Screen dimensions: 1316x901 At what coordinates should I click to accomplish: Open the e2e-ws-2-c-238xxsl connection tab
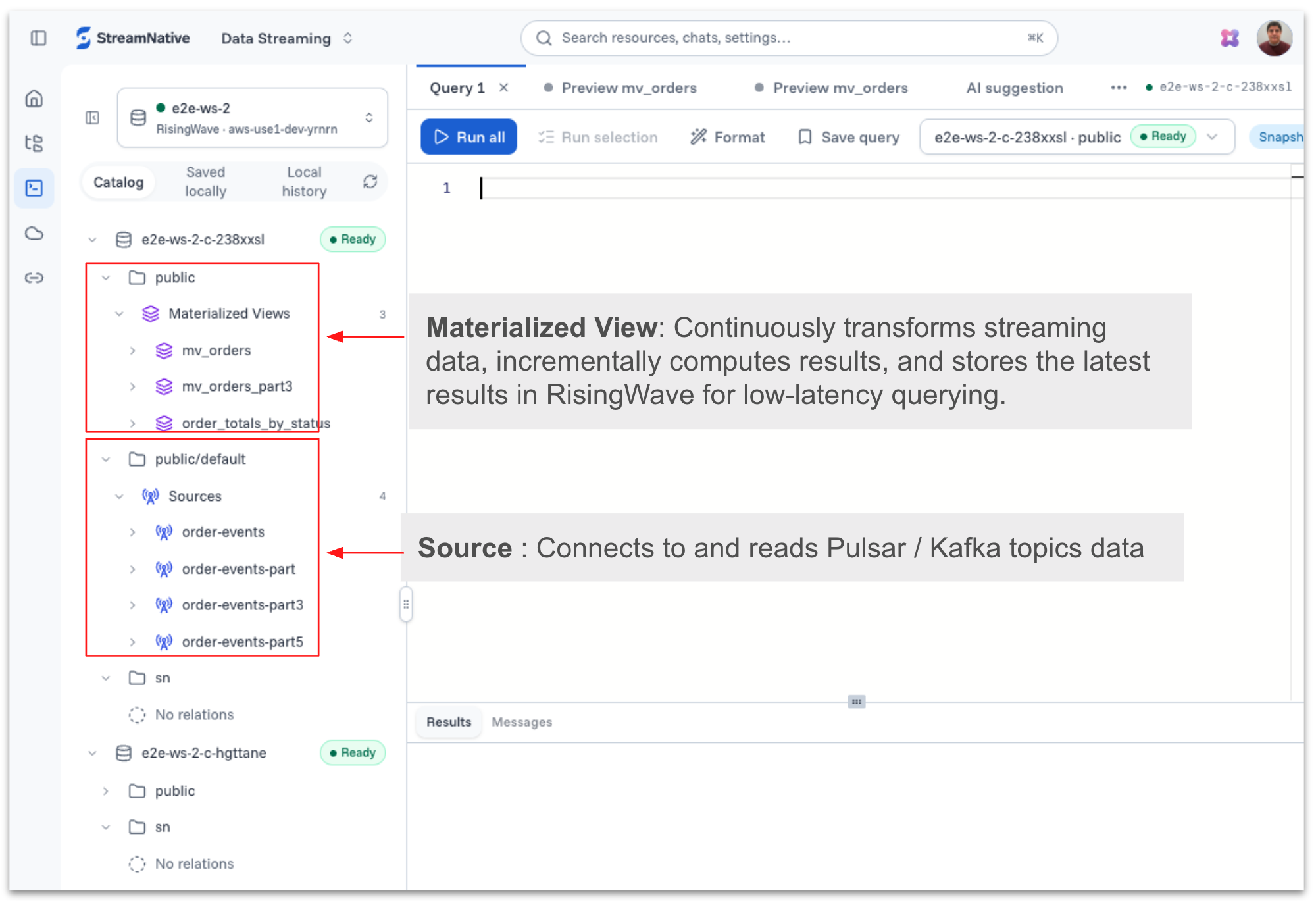(1219, 88)
